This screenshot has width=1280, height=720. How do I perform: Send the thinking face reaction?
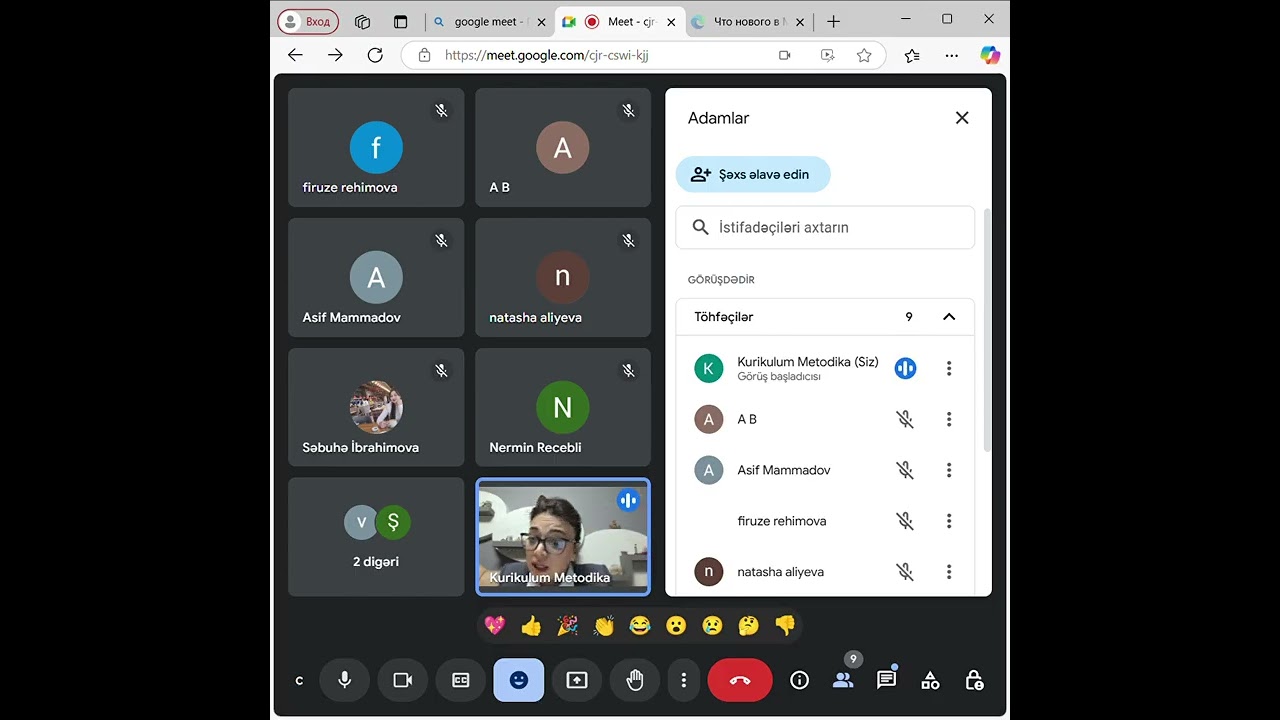coord(748,626)
